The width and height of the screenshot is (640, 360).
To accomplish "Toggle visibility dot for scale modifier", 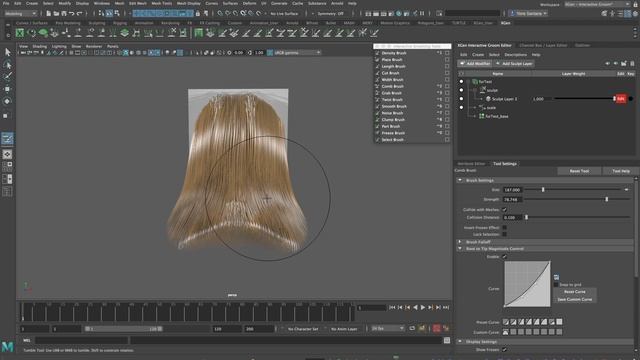I will pos(461,107).
